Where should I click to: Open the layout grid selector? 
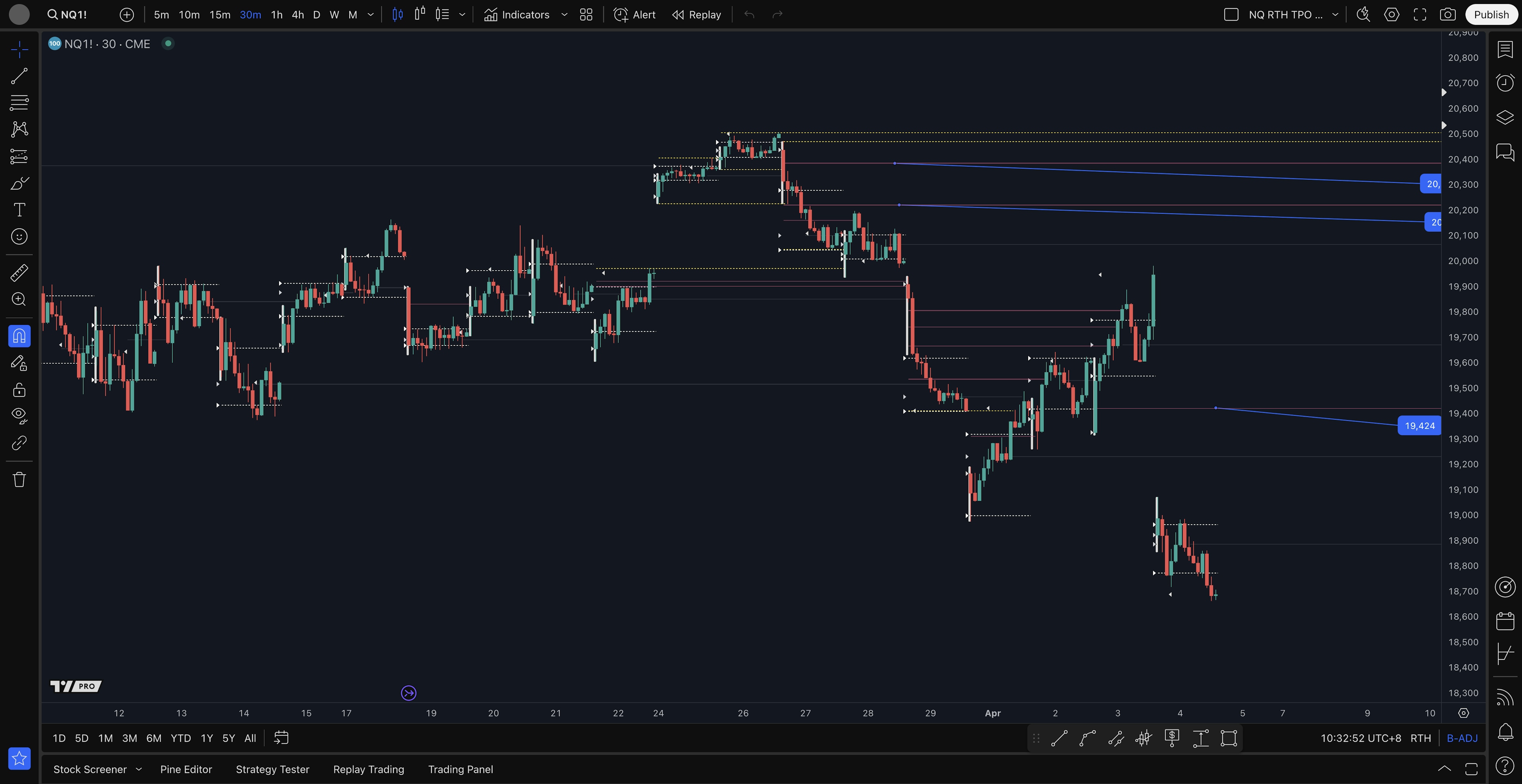(585, 15)
